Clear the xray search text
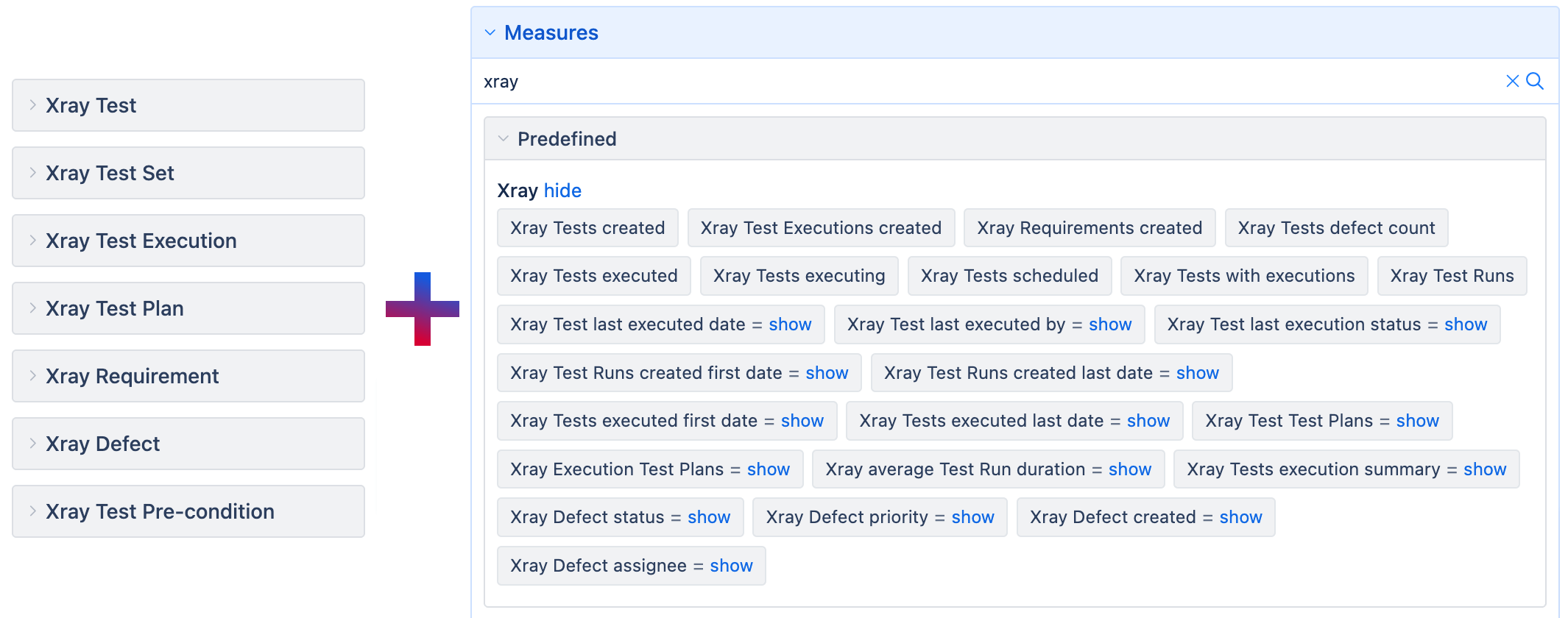The height and width of the screenshot is (618, 1568). coord(1512,81)
